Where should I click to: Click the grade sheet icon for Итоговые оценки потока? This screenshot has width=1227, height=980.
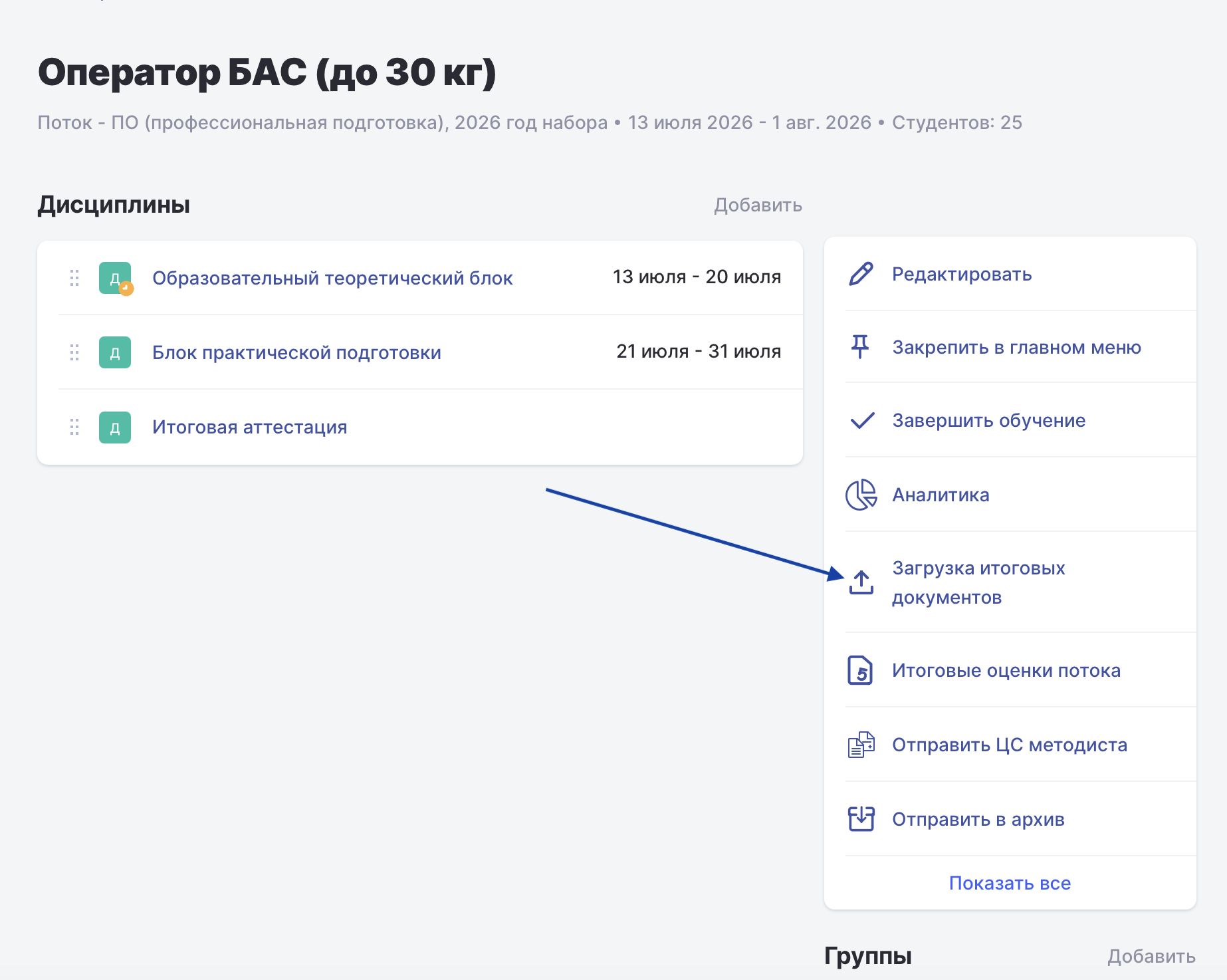tap(860, 670)
